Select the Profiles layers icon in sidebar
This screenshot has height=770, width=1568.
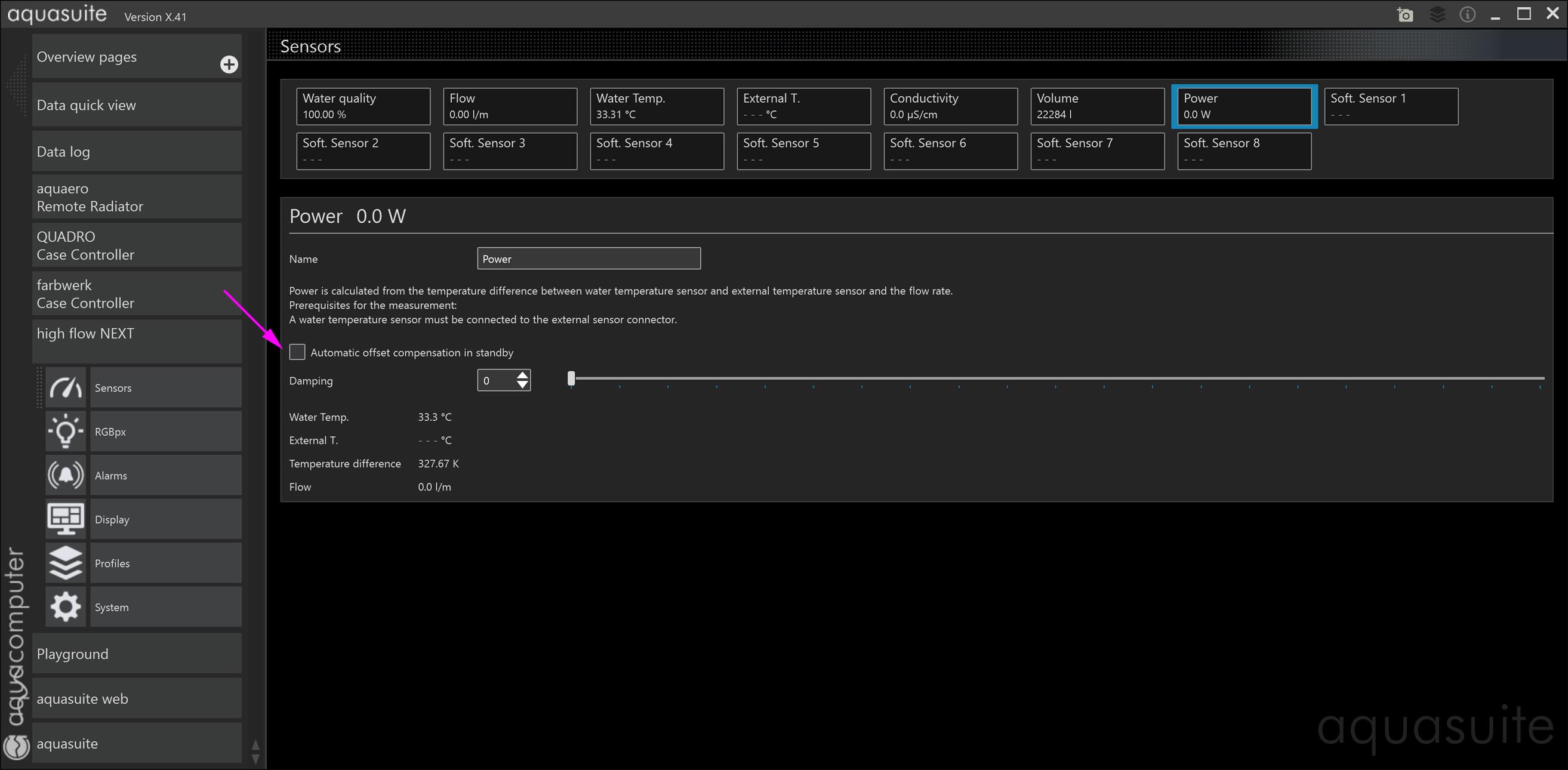(x=66, y=563)
